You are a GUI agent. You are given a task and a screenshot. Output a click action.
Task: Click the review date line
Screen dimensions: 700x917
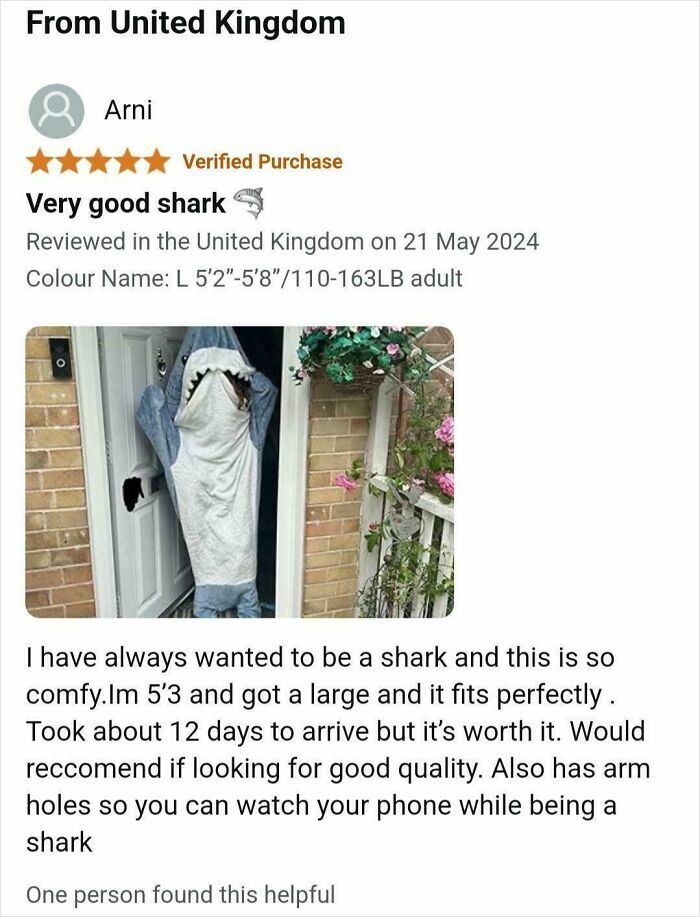282,241
